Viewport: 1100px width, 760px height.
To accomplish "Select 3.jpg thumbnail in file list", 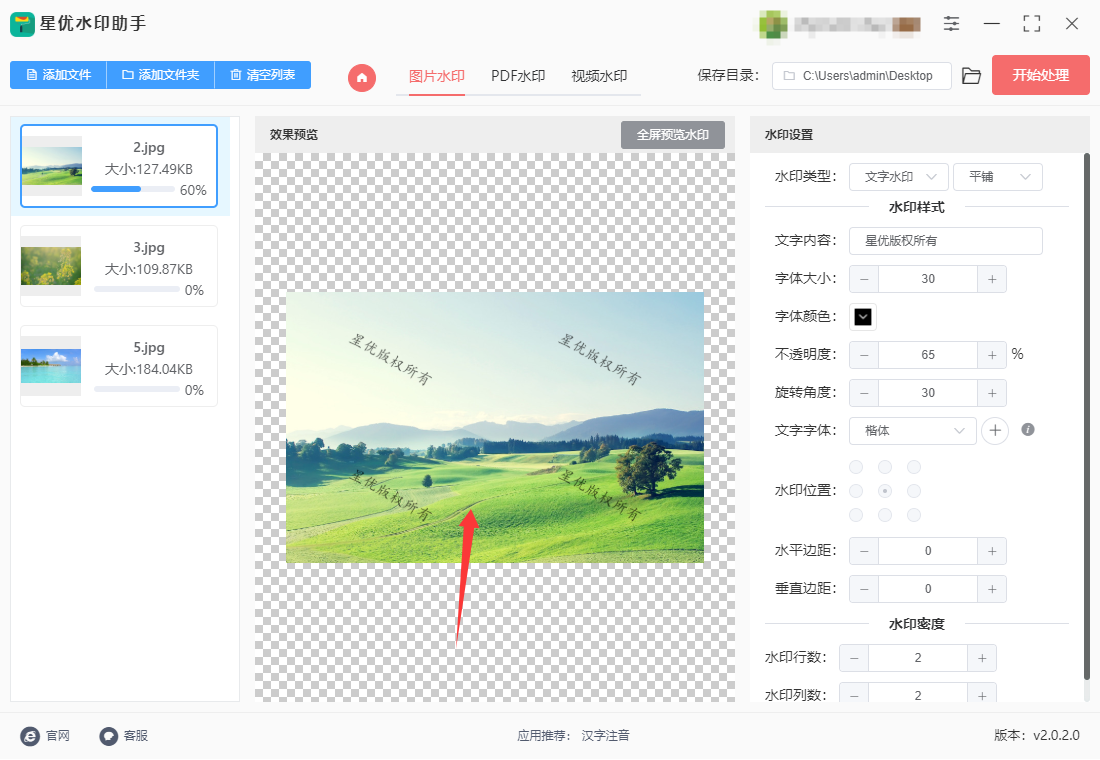I will coord(51,266).
